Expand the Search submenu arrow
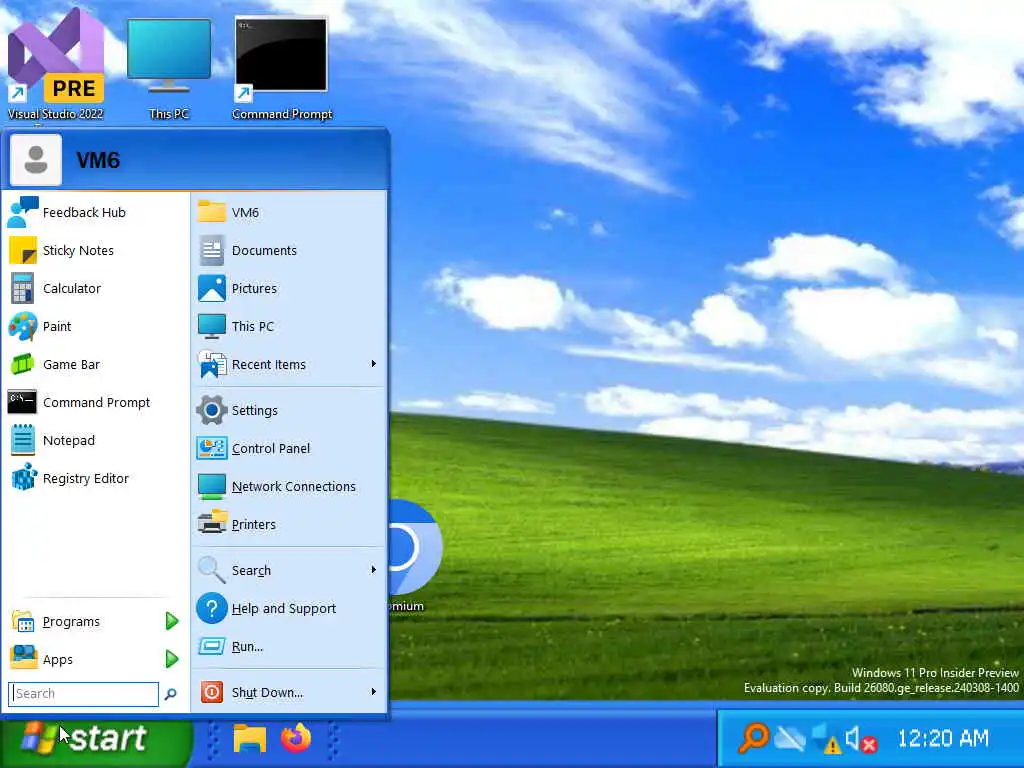Image resolution: width=1024 pixels, height=768 pixels. click(374, 569)
